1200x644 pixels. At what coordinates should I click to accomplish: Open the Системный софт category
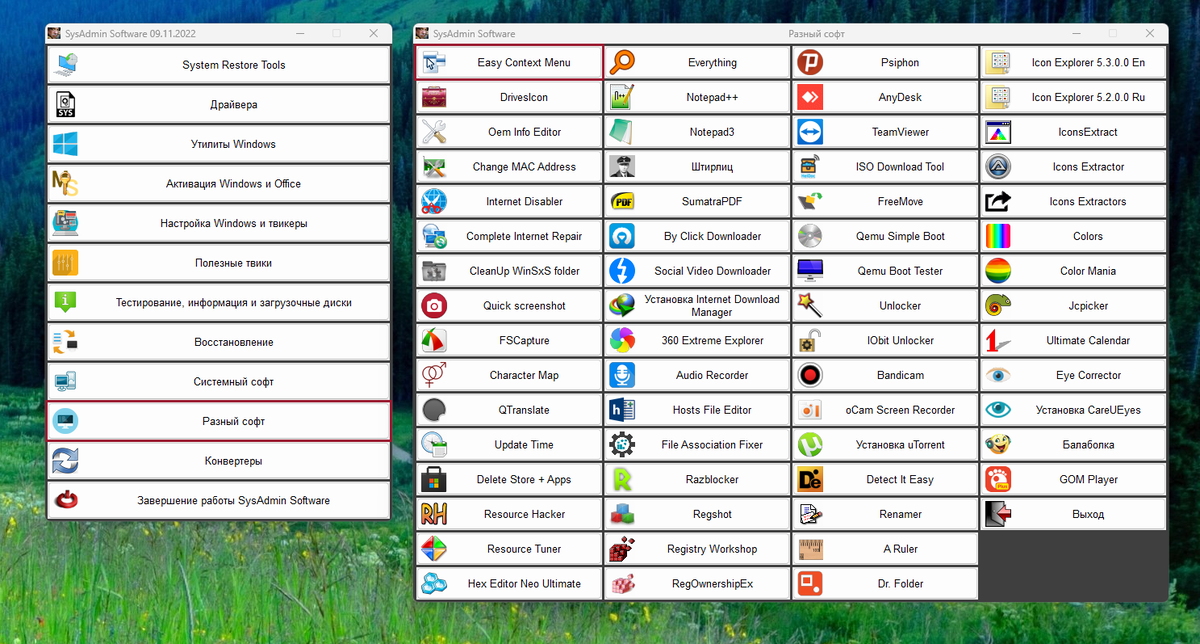(x=218, y=382)
